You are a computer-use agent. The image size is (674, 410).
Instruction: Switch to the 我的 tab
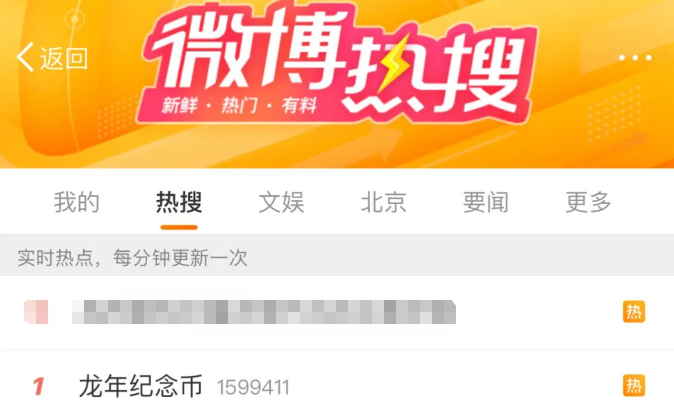coord(77,202)
